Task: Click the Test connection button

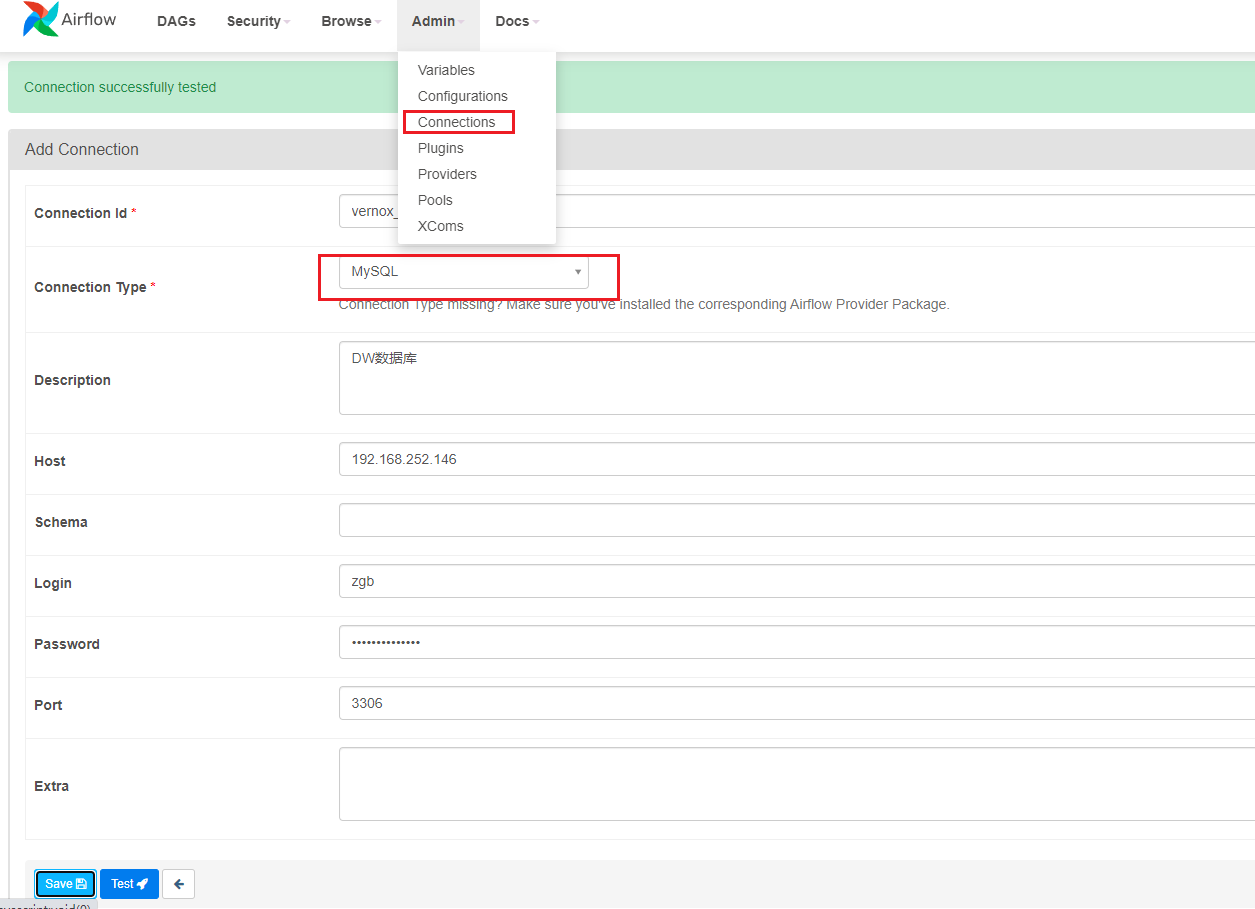Action: tap(129, 884)
